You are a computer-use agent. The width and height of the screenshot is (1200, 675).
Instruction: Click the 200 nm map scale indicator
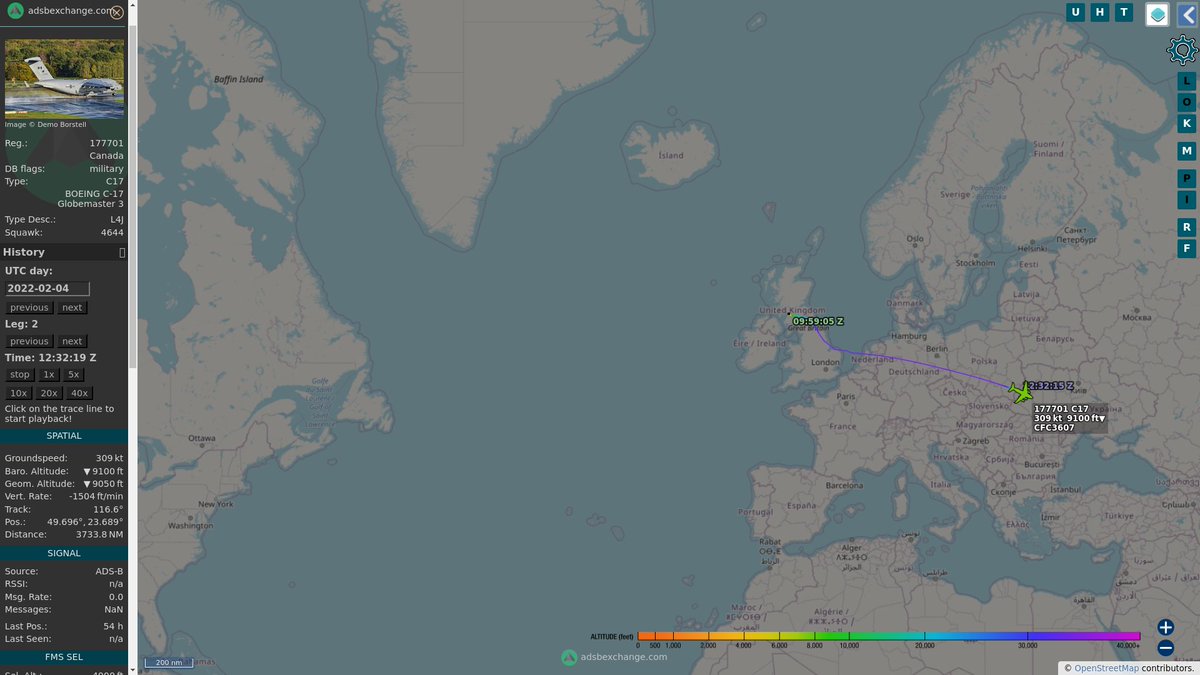point(167,662)
